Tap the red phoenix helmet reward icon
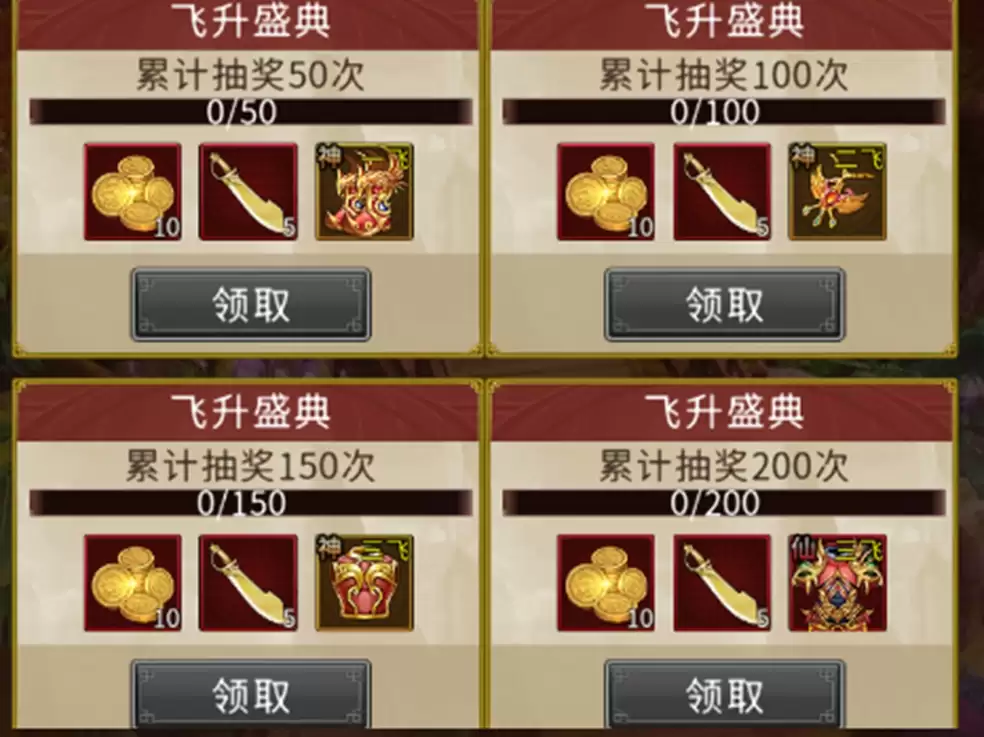984x737 pixels. (365, 192)
